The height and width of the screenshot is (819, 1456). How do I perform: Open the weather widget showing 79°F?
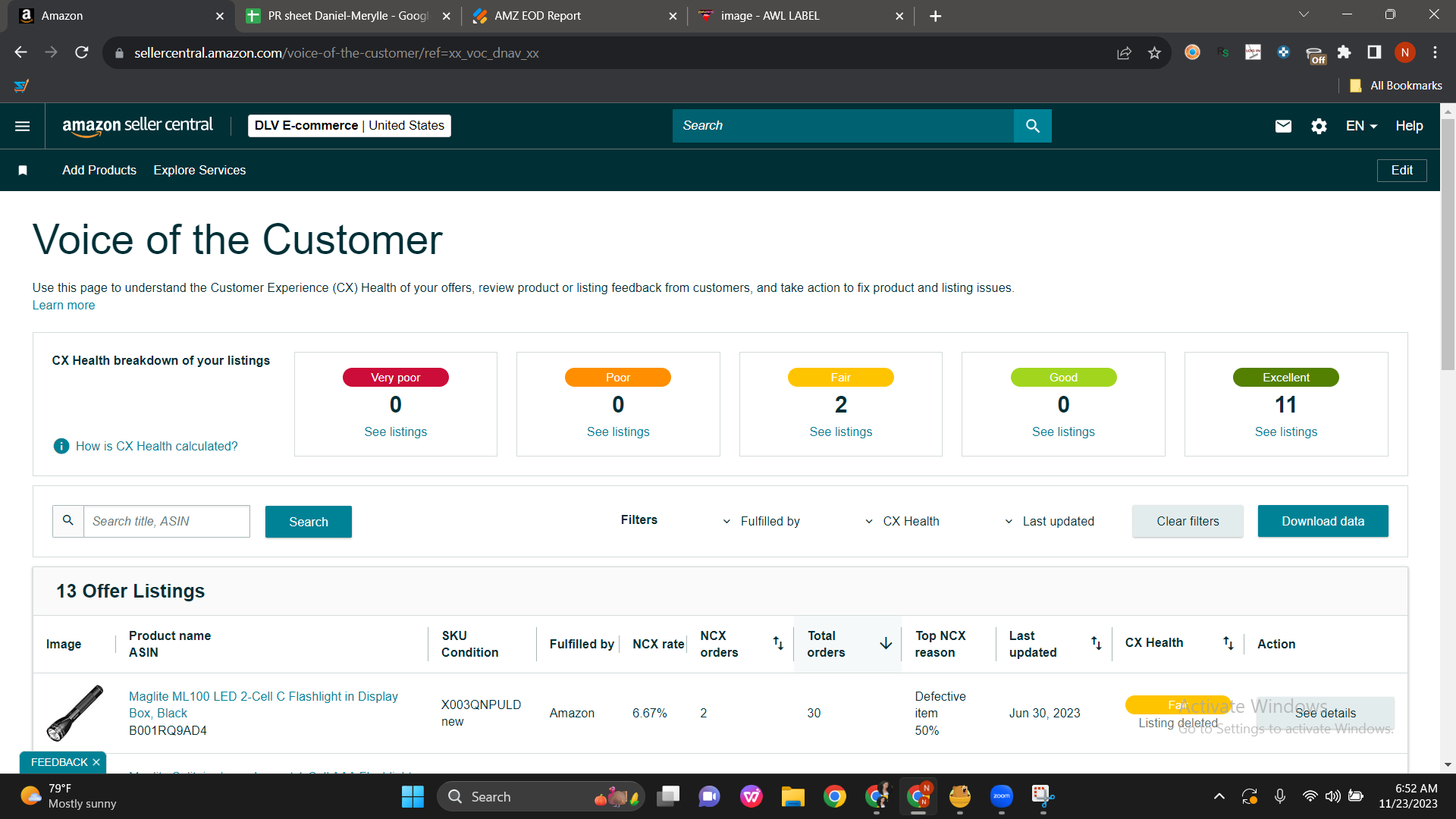(68, 796)
